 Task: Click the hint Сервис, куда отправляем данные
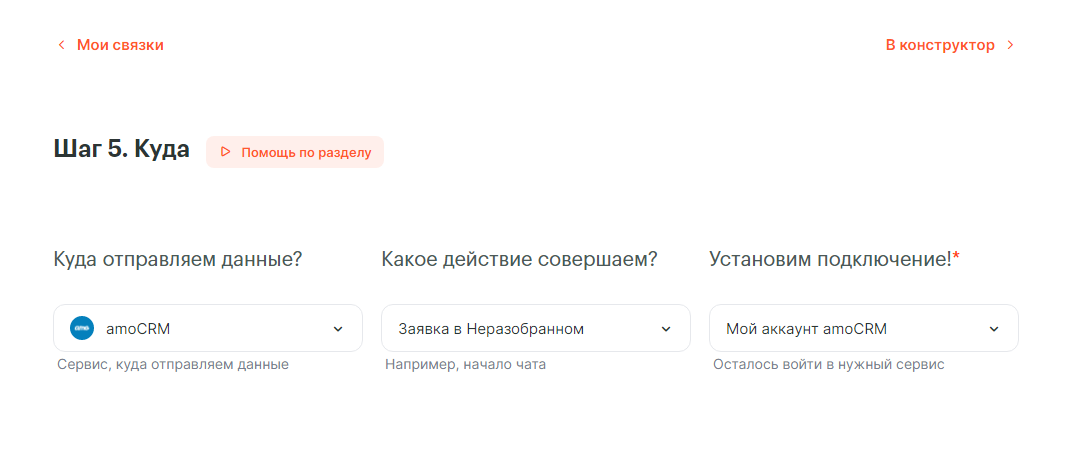(173, 365)
